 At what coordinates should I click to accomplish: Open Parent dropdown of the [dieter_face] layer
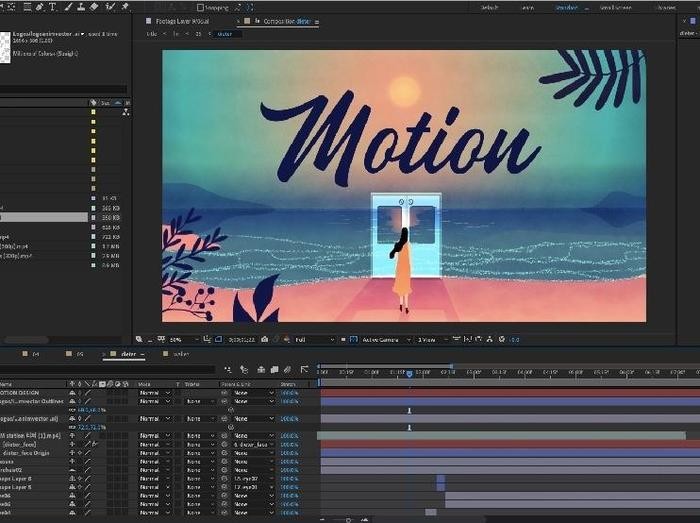coord(253,445)
